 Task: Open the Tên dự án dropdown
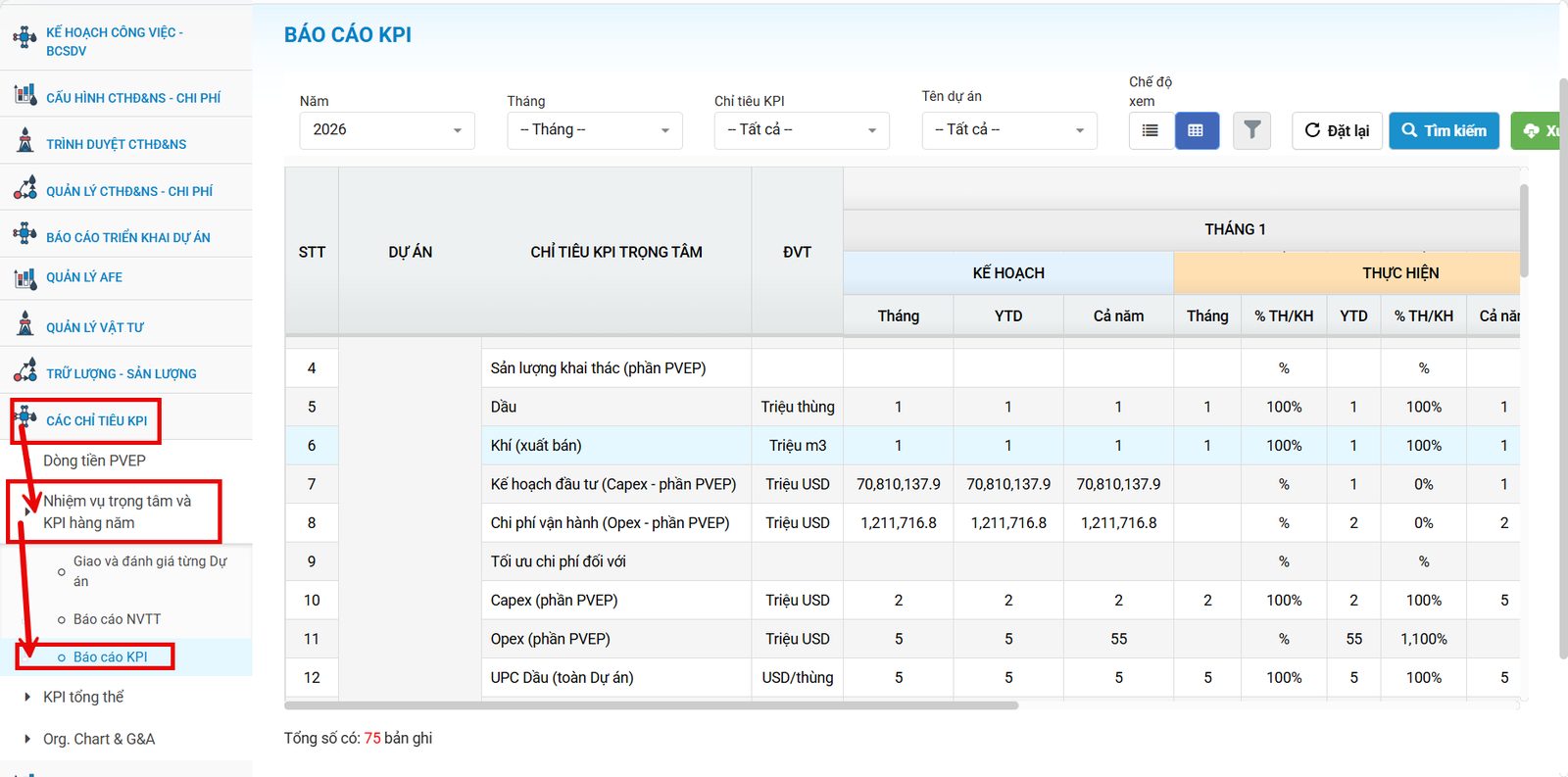[x=1009, y=130]
